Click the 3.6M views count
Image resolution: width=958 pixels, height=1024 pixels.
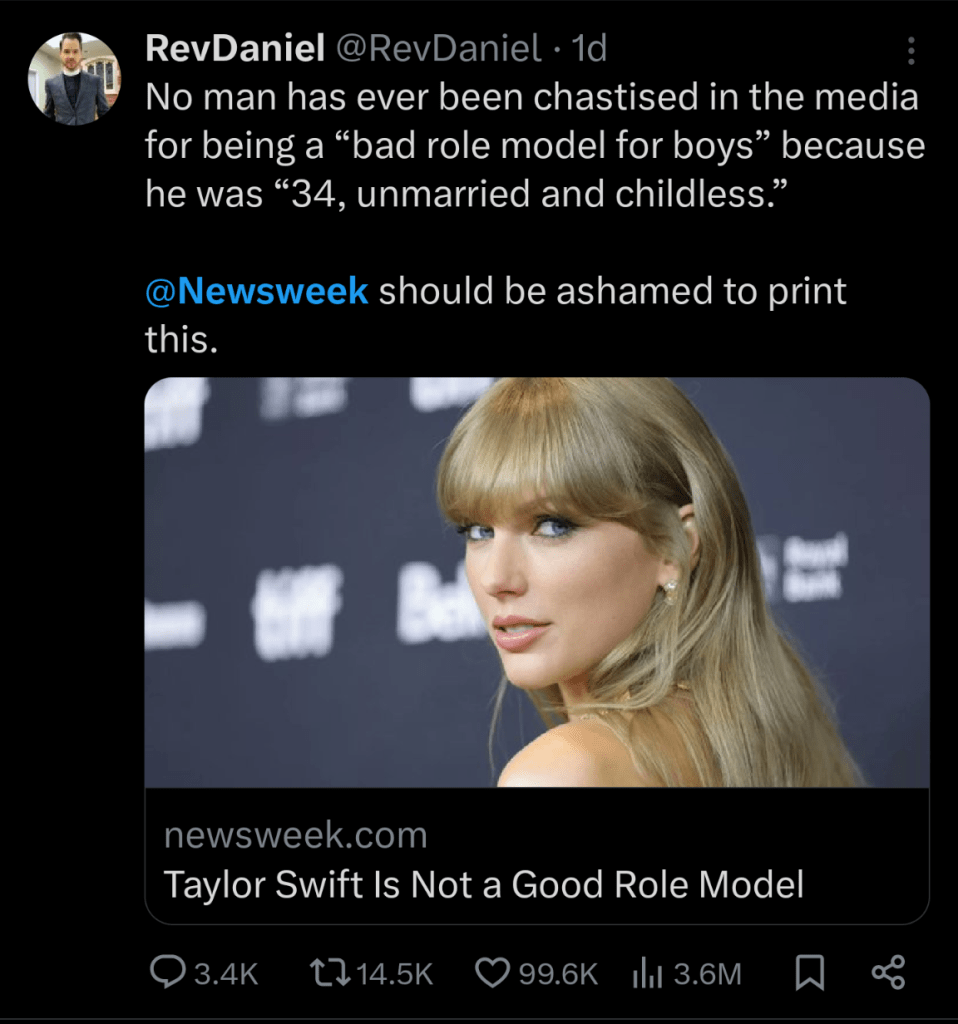coord(708,974)
